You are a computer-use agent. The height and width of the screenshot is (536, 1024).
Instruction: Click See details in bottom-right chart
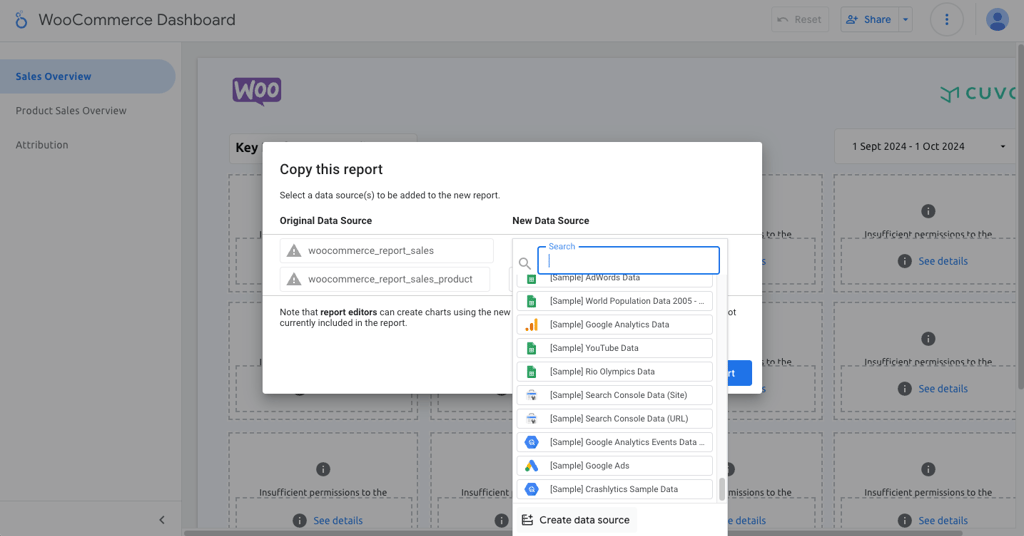pyautogui.click(x=943, y=520)
